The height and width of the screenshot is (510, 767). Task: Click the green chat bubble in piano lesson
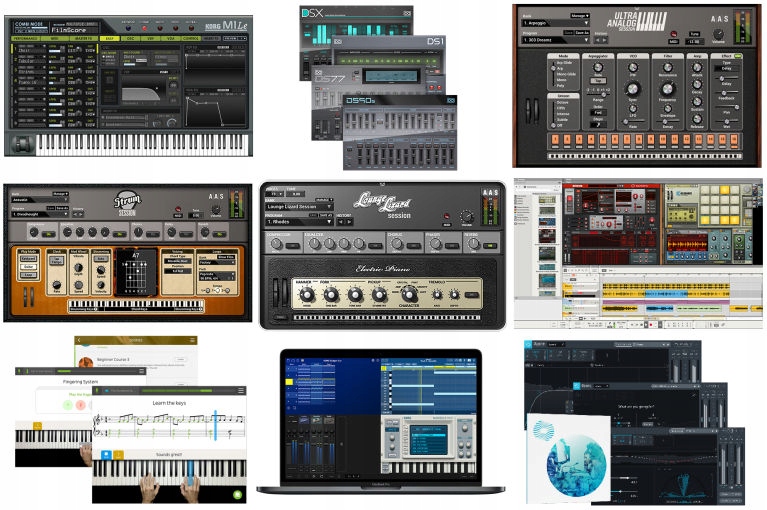pos(237,494)
